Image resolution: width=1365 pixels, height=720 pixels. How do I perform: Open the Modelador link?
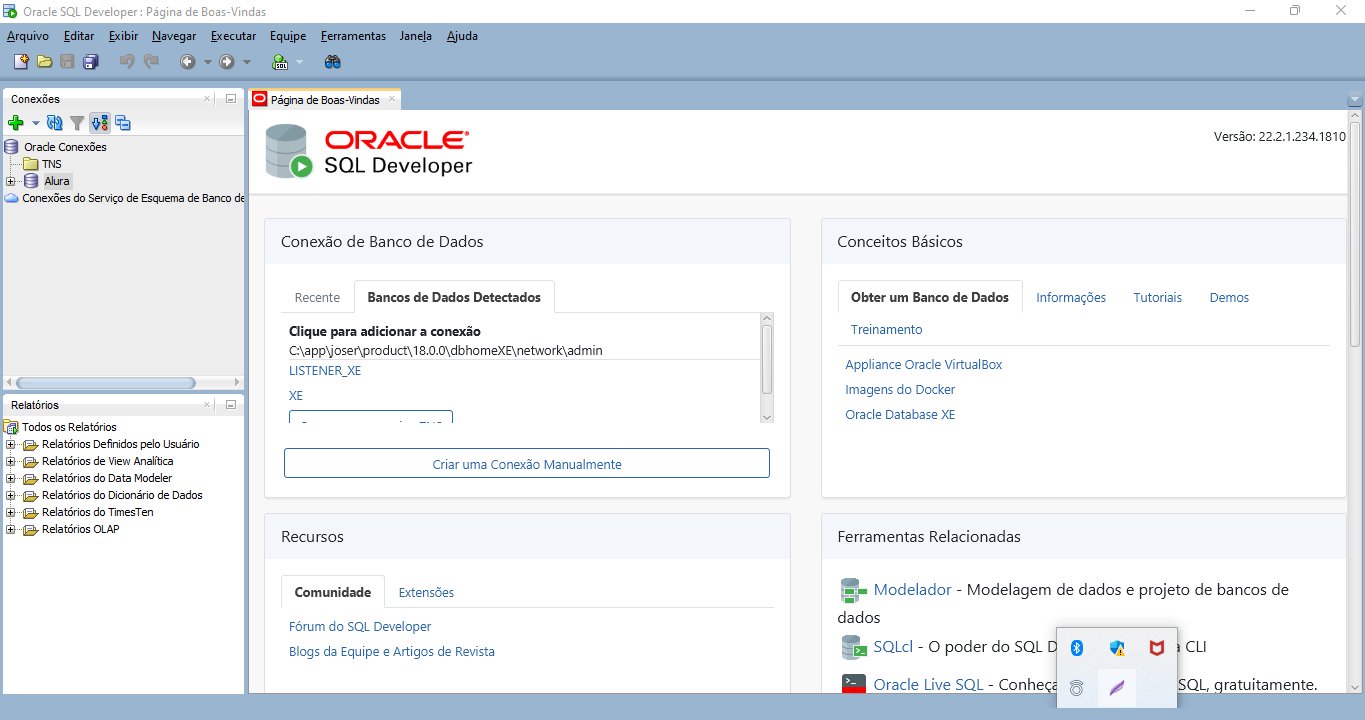click(913, 590)
